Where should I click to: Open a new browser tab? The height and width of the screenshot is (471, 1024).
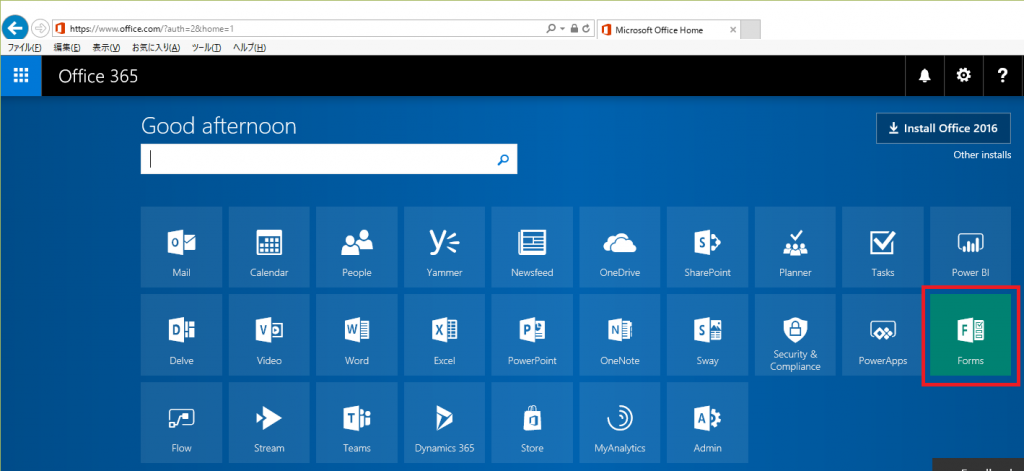[x=751, y=30]
